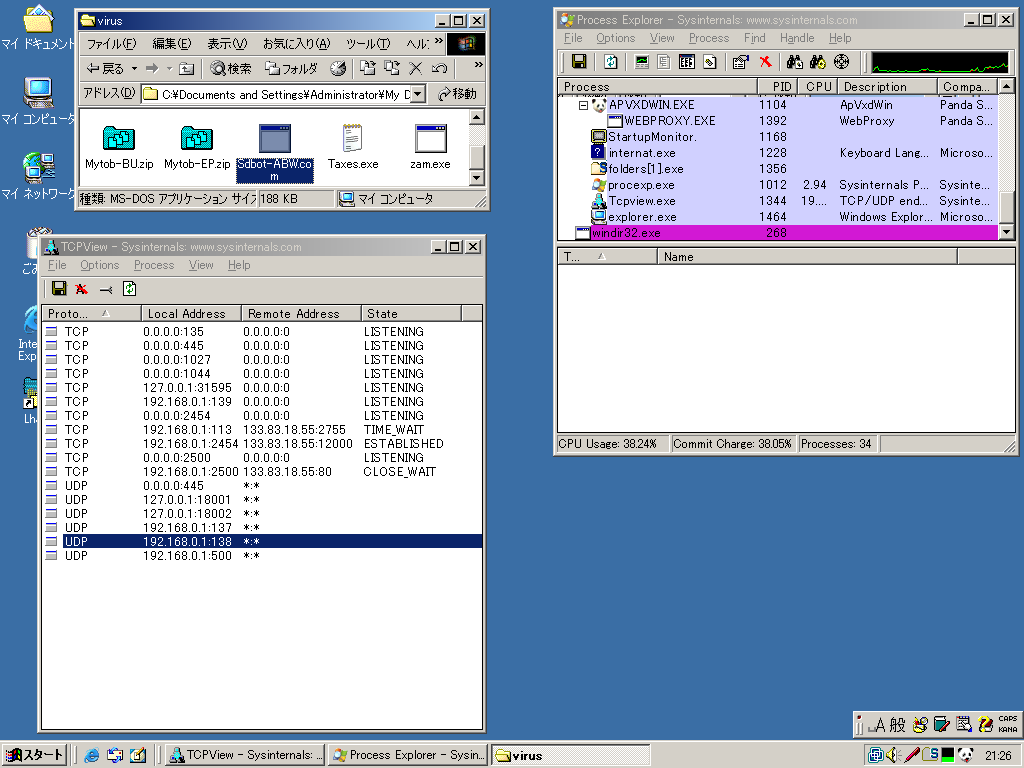Click the Properties icon in Process Explorer toolbar

(x=741, y=62)
